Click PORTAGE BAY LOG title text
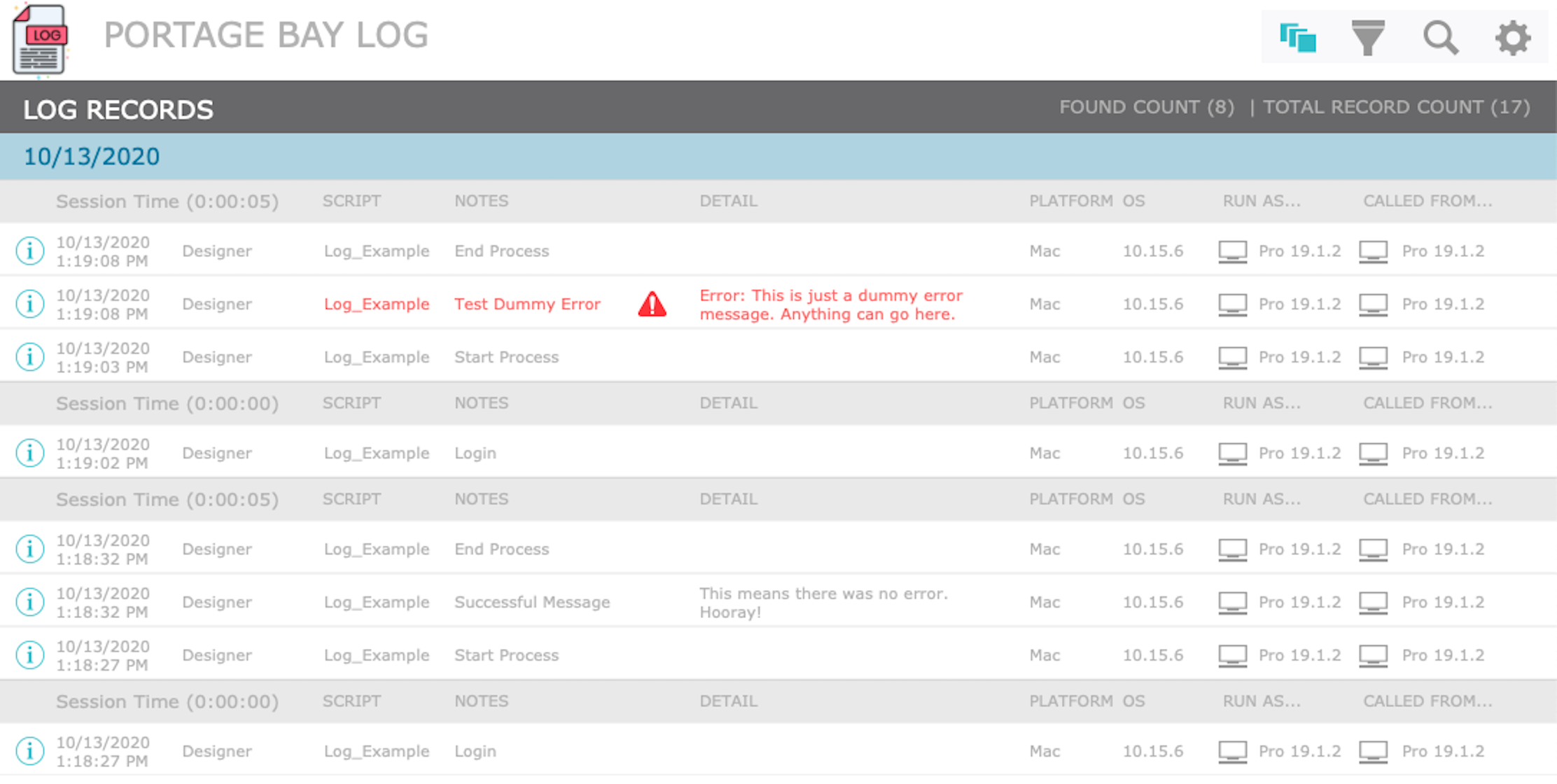Viewport: 1557px width, 784px height. click(x=266, y=35)
